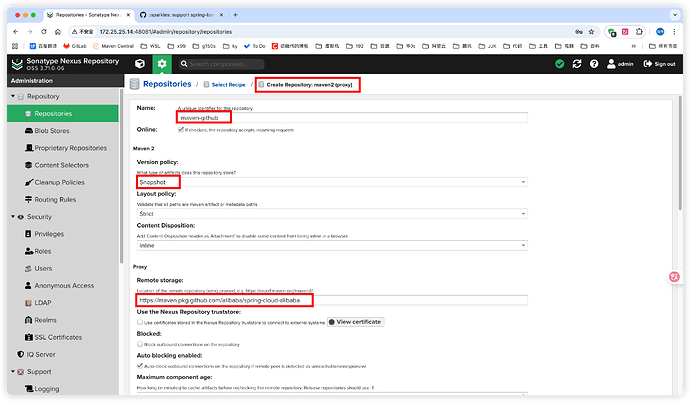Open LDAP in sidebar
690x402 pixels.
(x=38, y=303)
